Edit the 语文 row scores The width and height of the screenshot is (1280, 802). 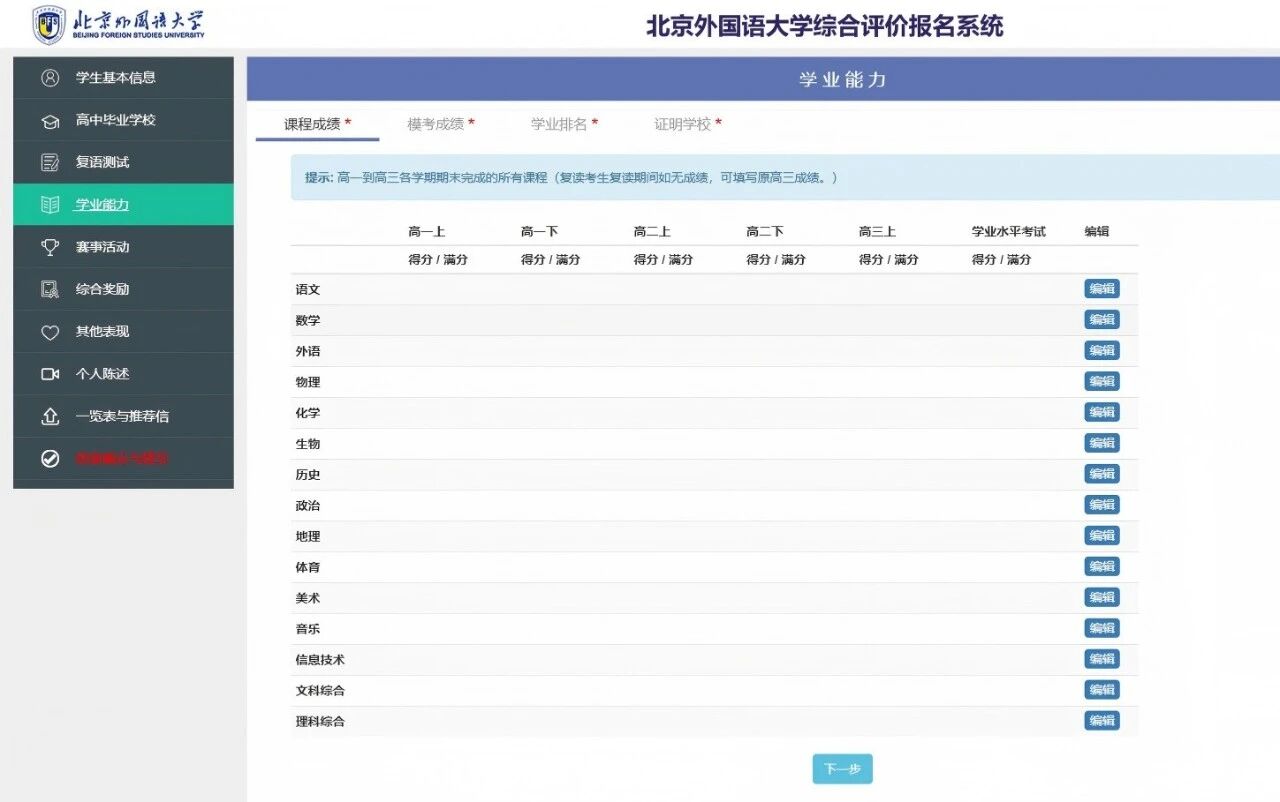(x=1101, y=289)
